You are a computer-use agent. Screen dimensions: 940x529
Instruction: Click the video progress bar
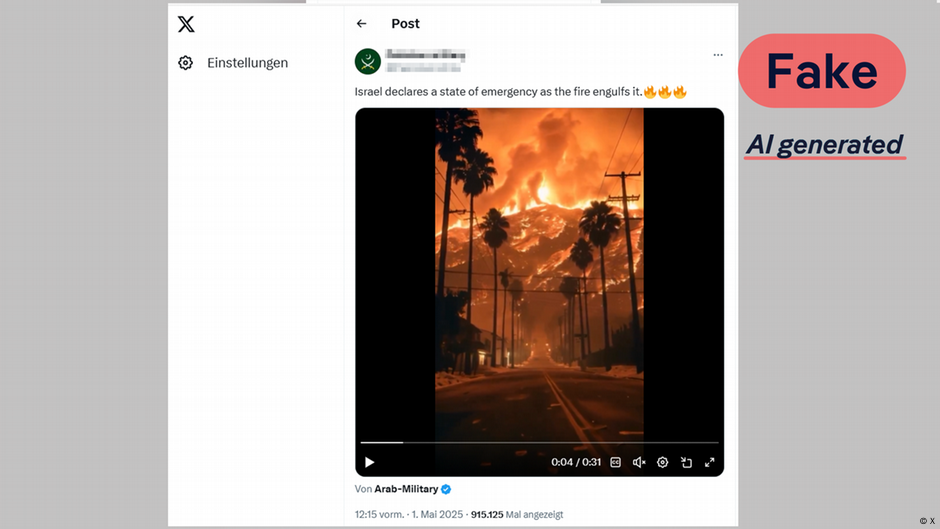pos(540,443)
